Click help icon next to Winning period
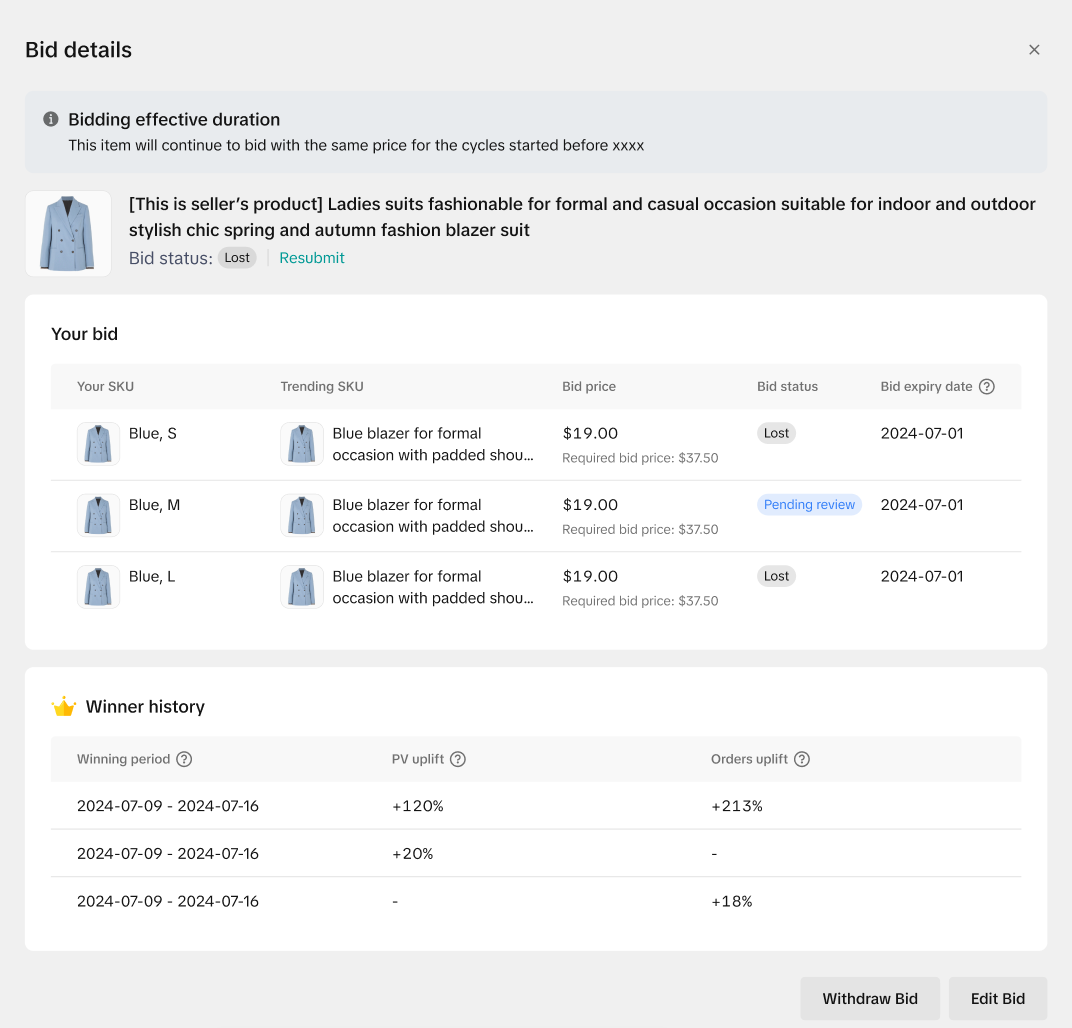 click(x=184, y=759)
